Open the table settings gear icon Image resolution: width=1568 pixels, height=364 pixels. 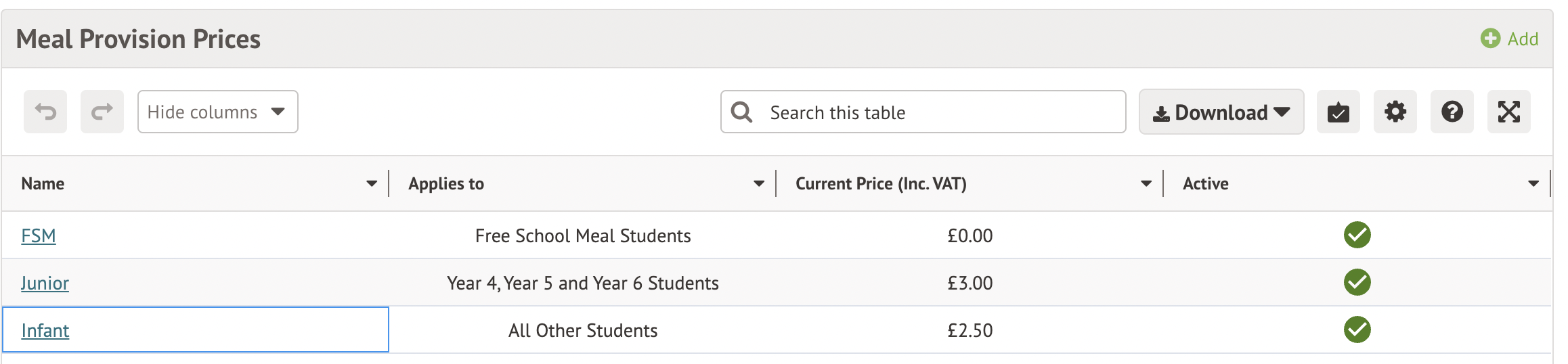click(x=1395, y=112)
